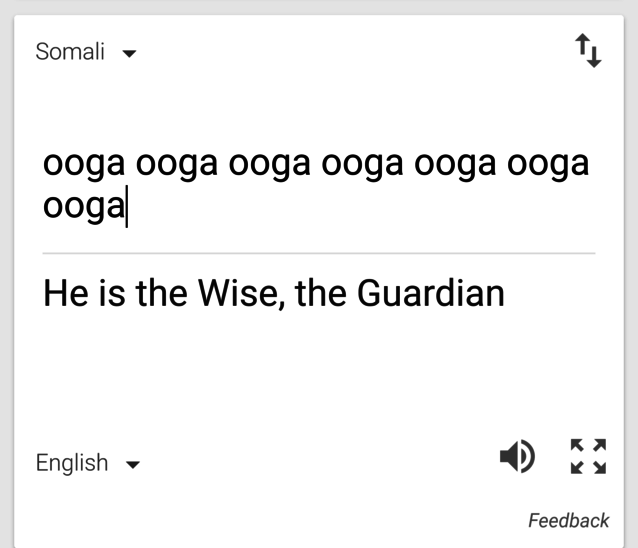Swap the source and target languages
The image size is (638, 548).
[588, 50]
